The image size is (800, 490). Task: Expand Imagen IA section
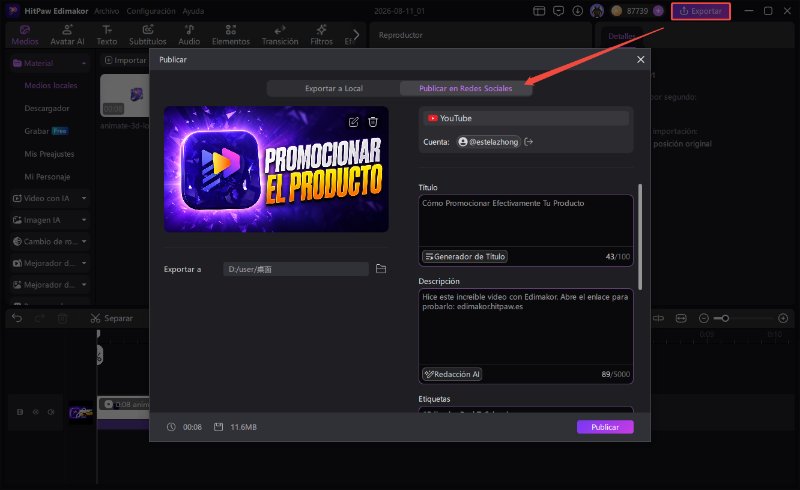[84, 220]
